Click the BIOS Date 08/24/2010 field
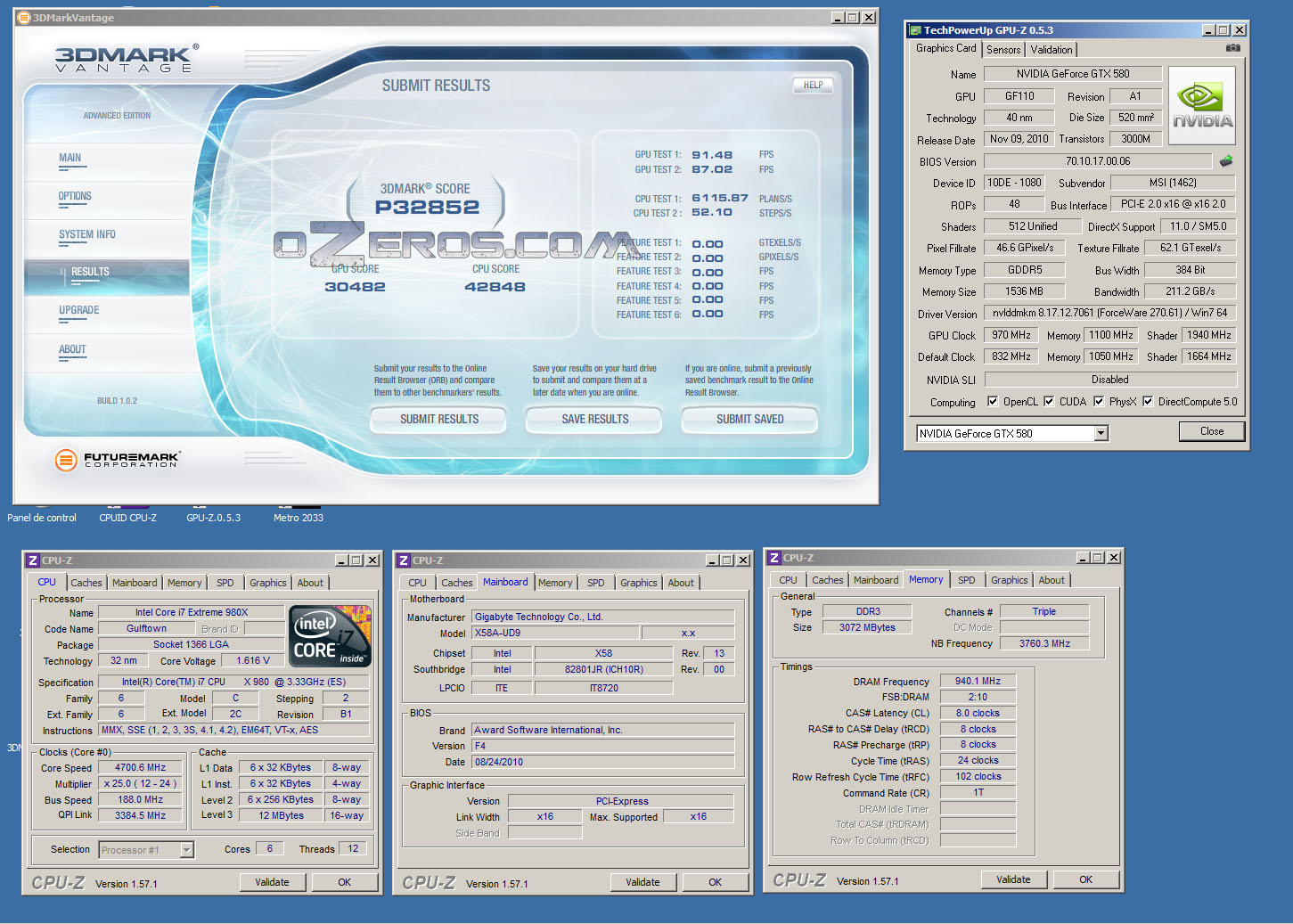Image resolution: width=1293 pixels, height=924 pixels. [603, 762]
